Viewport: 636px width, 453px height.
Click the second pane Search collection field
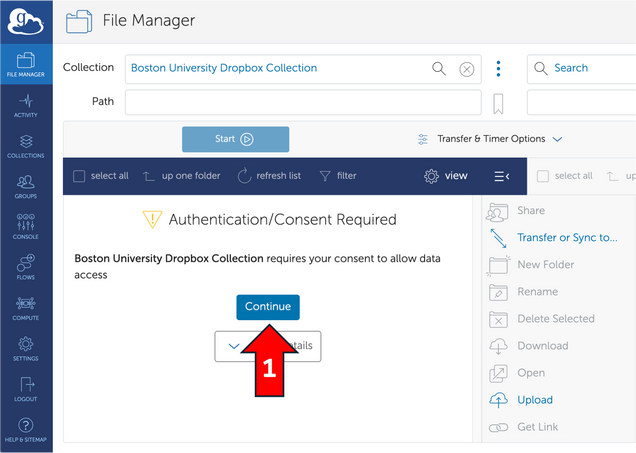tap(582, 69)
